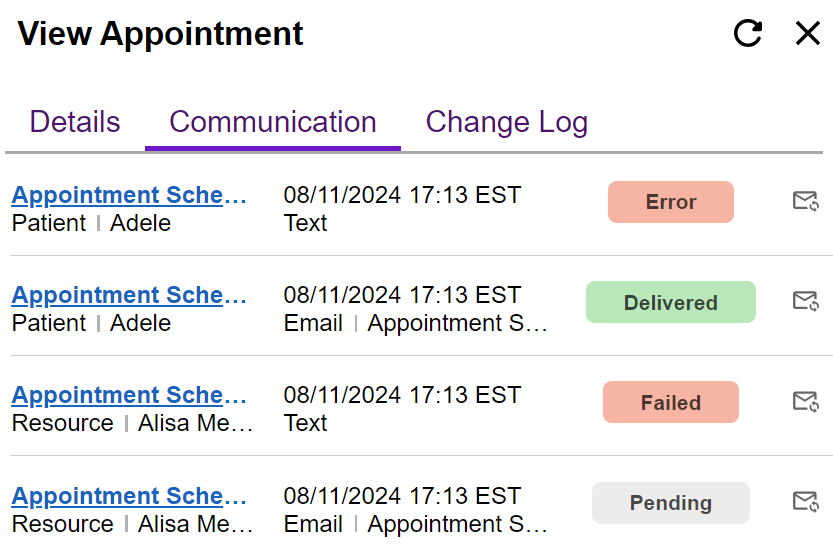Click the red Failed status badge
This screenshot has width=833, height=553.
point(670,402)
